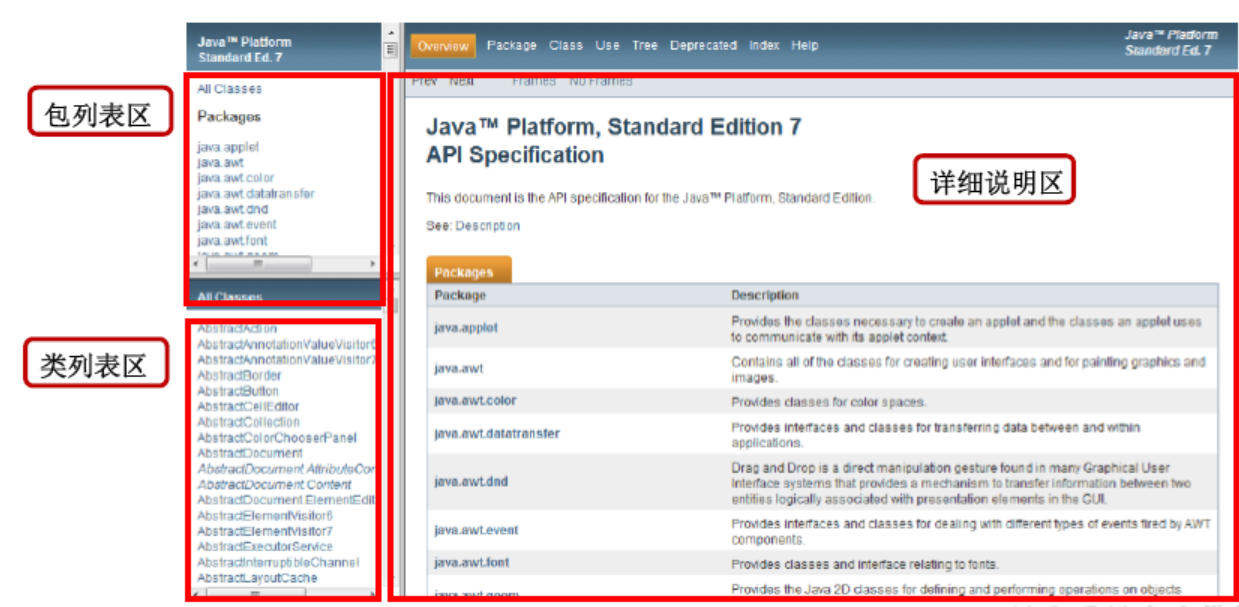Open All Classes link in package frame

click(229, 89)
